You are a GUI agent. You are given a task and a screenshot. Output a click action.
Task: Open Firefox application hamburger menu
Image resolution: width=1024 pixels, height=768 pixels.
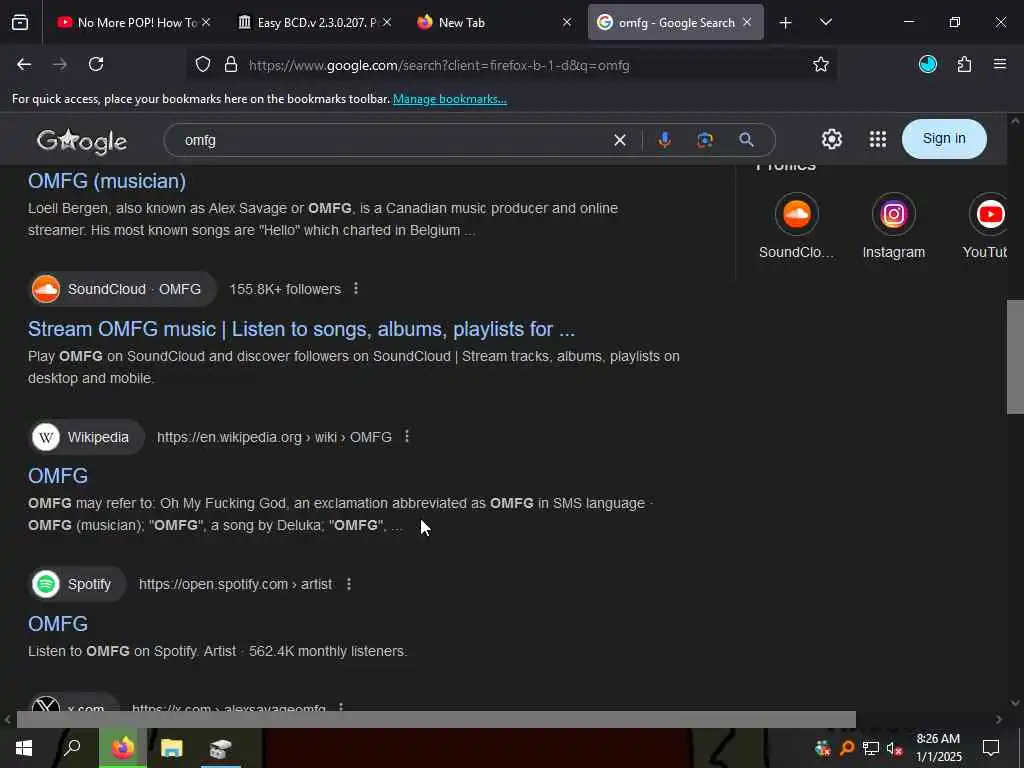coord(1000,64)
